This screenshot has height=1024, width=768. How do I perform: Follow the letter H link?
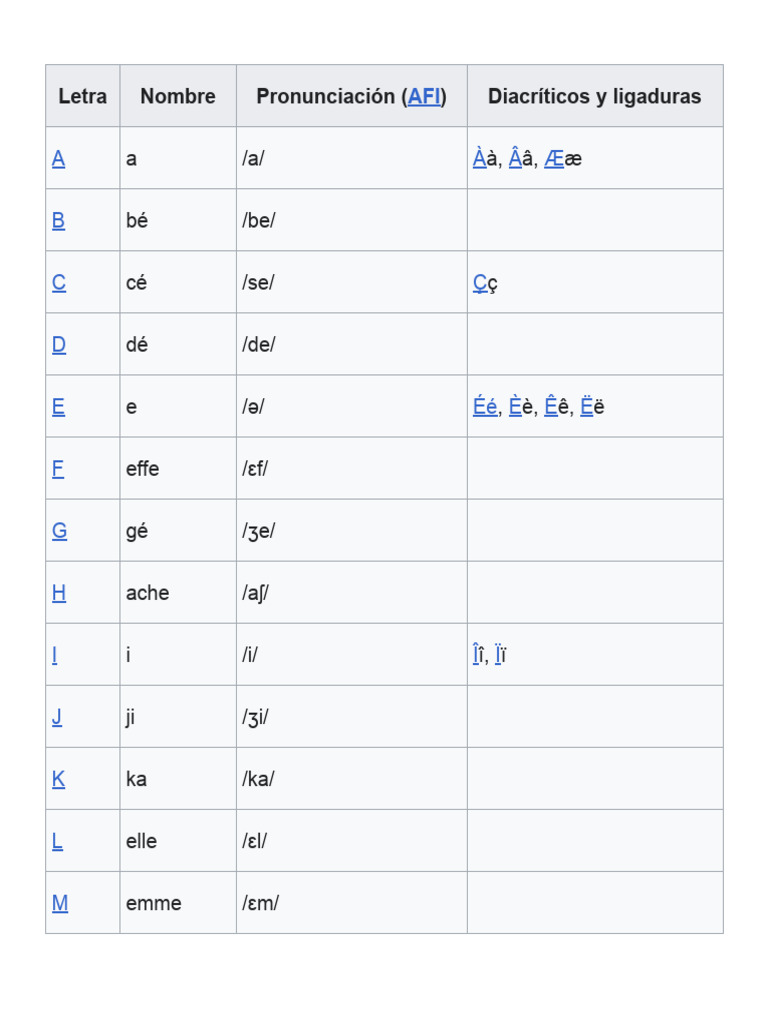pos(59,593)
